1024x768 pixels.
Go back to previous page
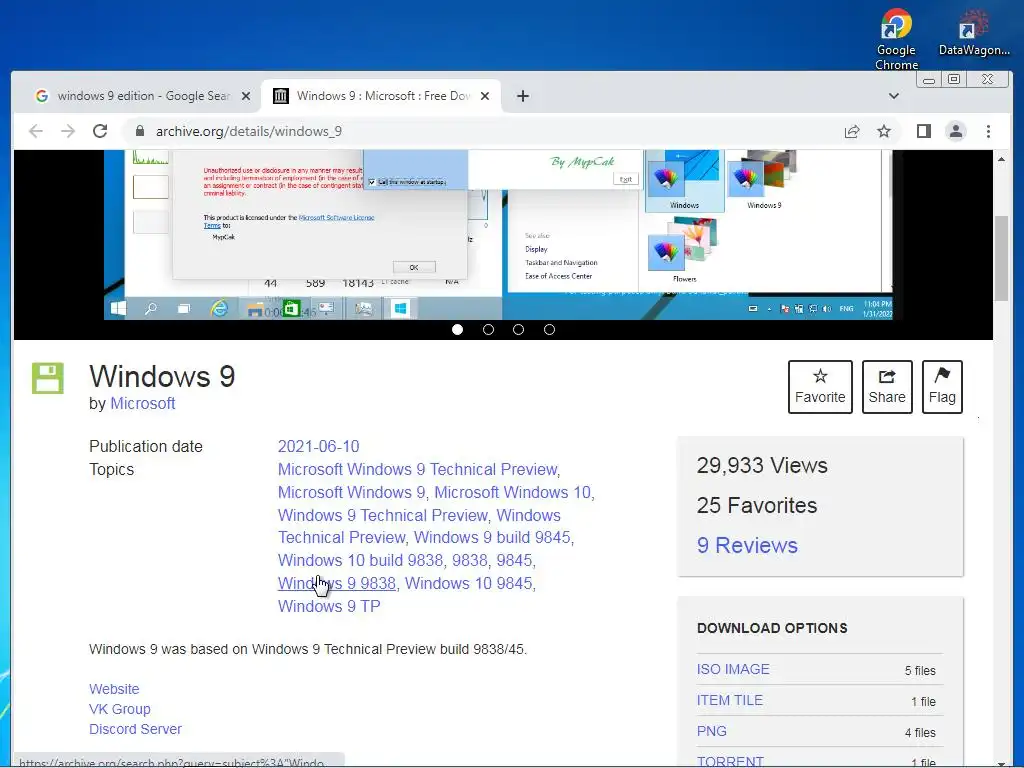tap(36, 131)
